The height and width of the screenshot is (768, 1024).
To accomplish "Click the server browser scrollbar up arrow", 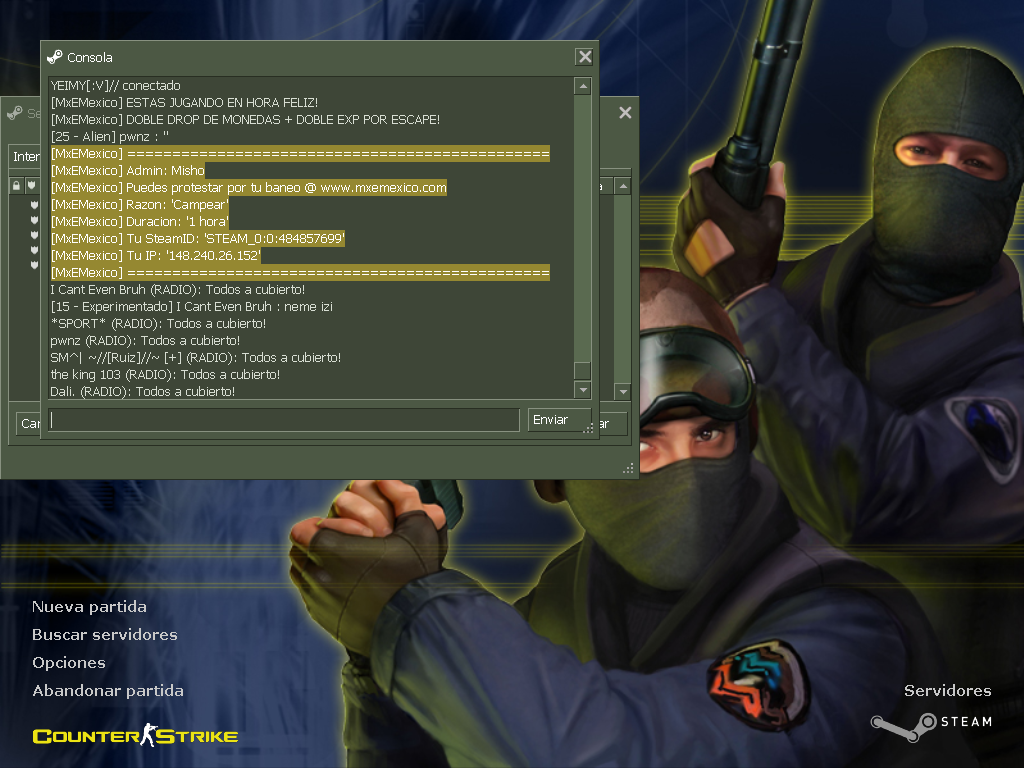I will (623, 186).
